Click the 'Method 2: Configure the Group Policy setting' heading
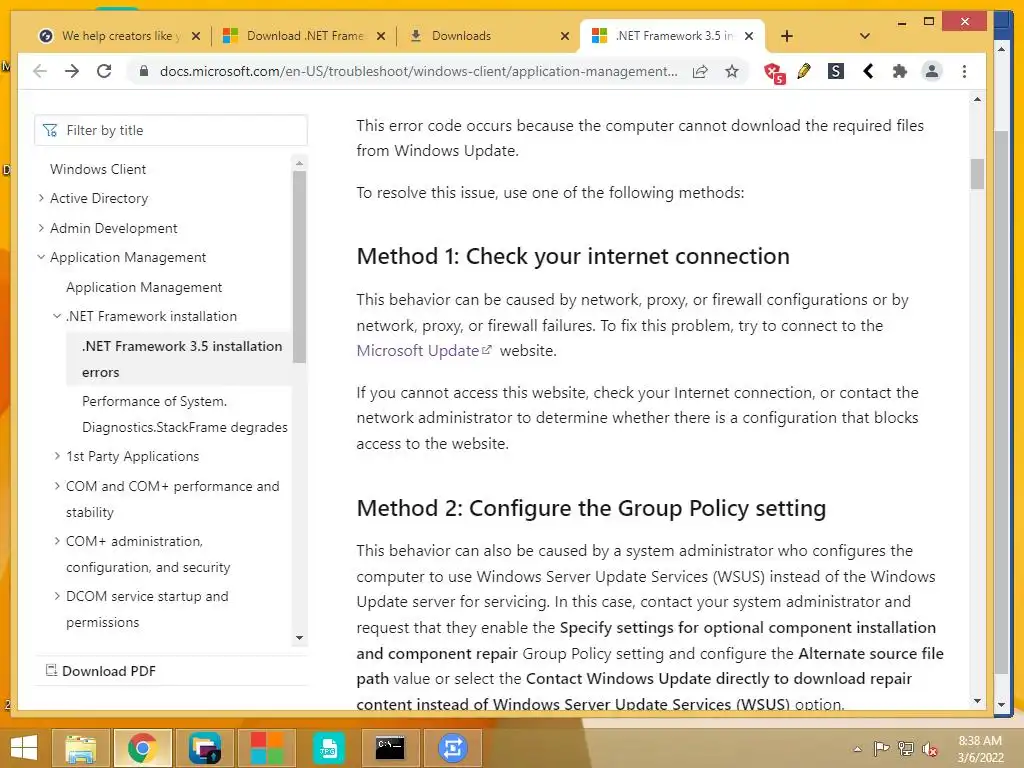 [x=591, y=508]
